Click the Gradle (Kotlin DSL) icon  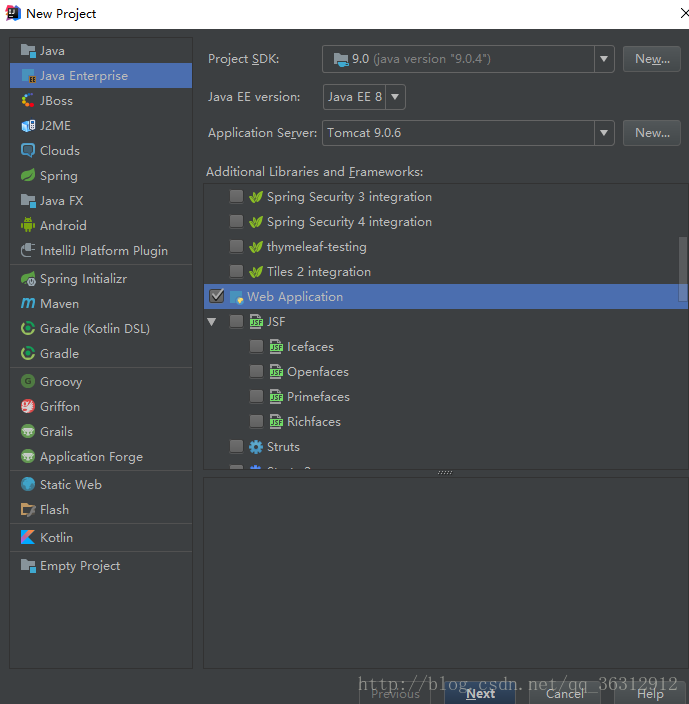[x=28, y=329]
